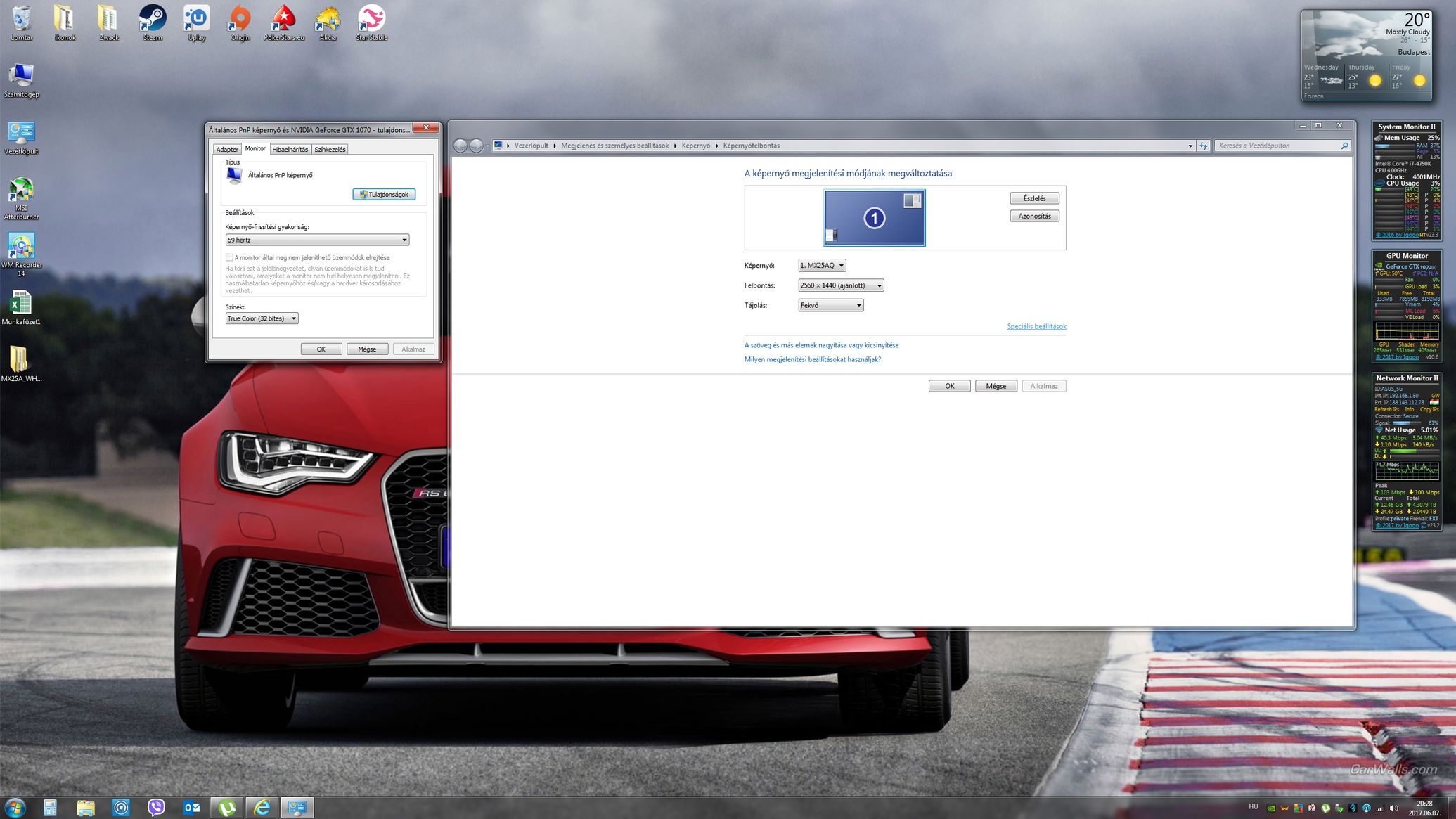Open the Tájolás Fekvő dropdown
The height and width of the screenshot is (819, 1456).
830,305
